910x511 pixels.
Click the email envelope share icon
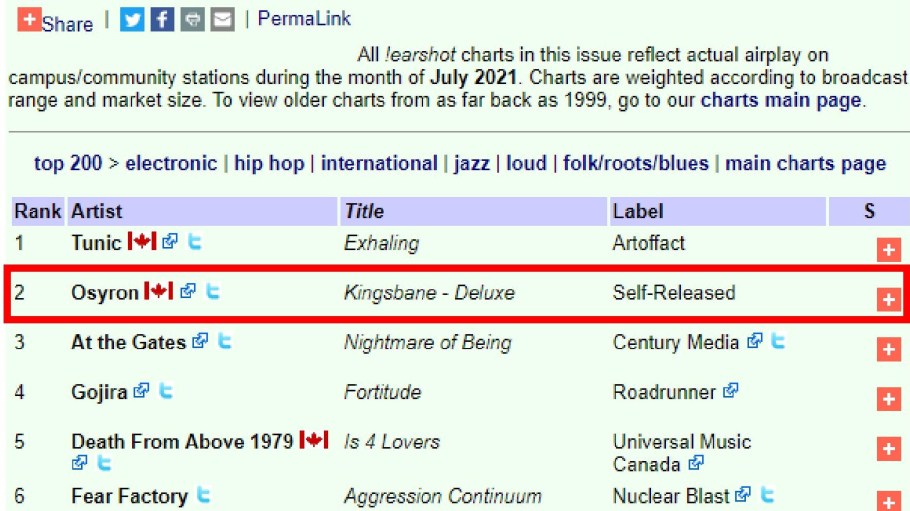(x=222, y=19)
